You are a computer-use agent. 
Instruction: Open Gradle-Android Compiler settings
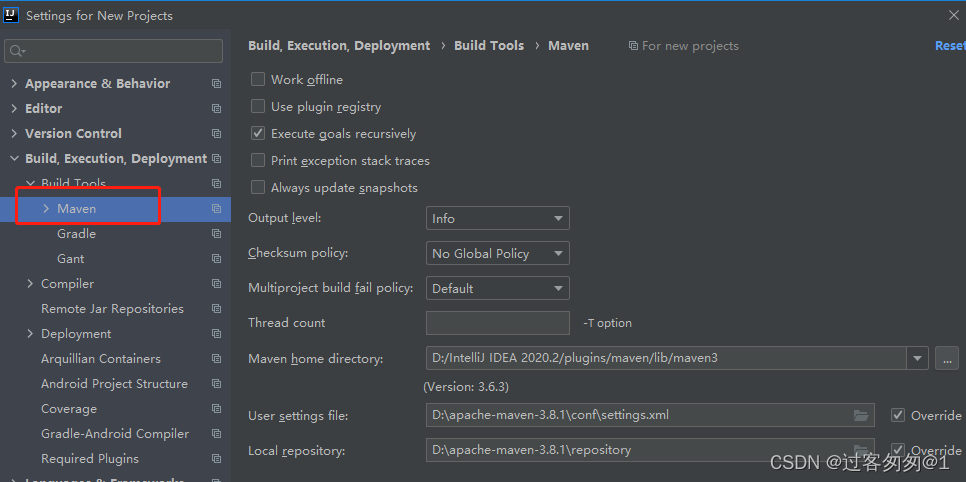(x=115, y=434)
